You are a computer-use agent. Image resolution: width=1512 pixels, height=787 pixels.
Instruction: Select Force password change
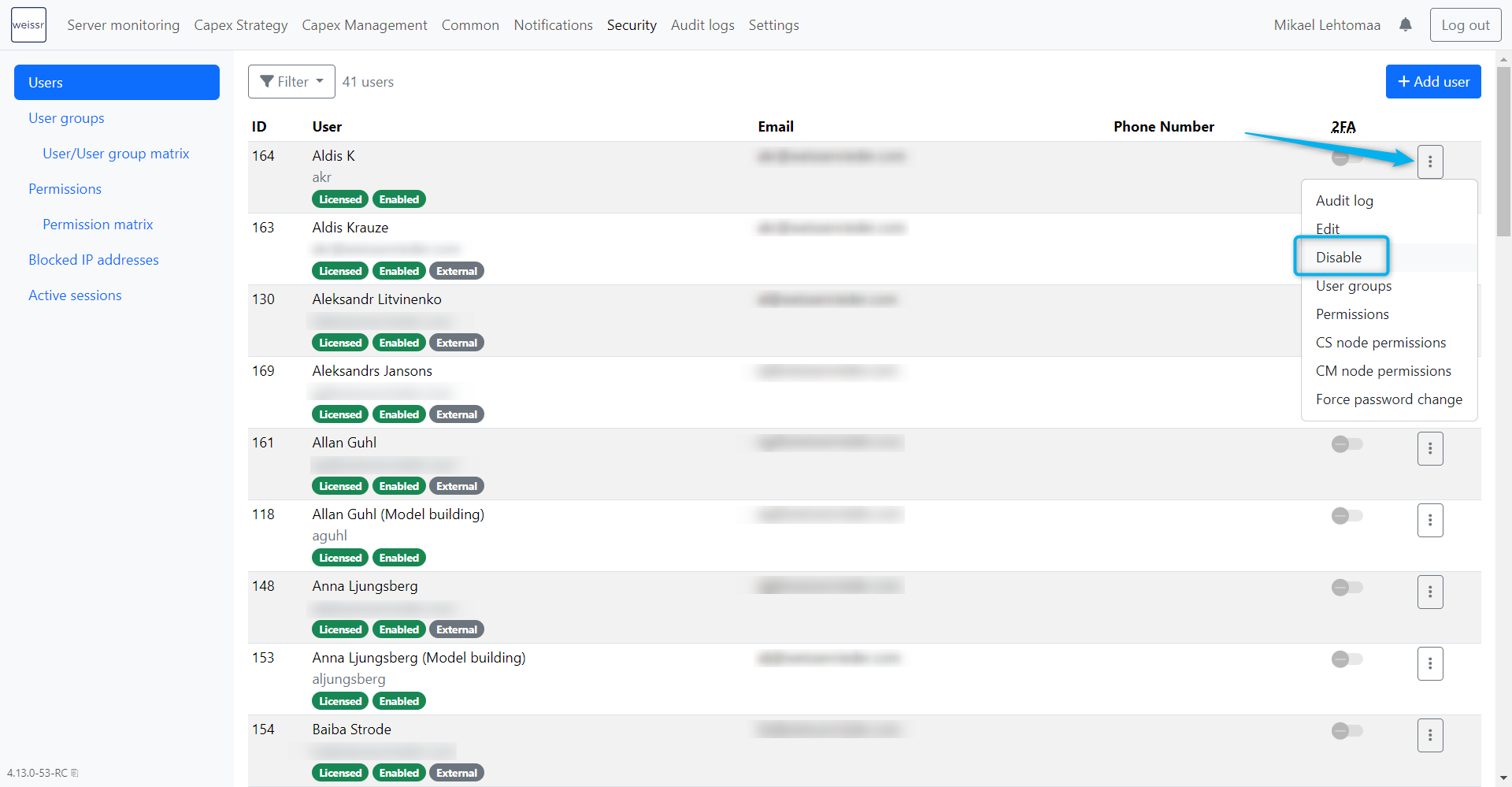[1388, 399]
